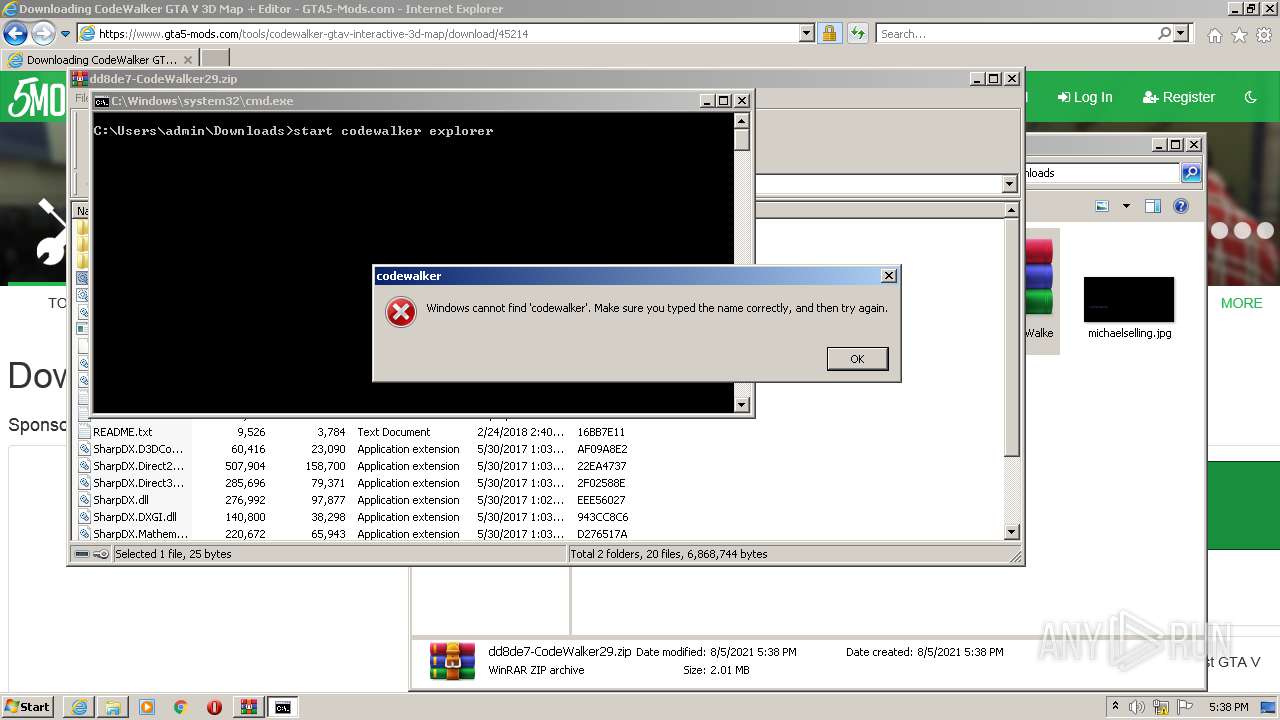Screen dimensions: 1280x720
Task: Expand the address bar autocomplete dropdown
Action: pyautogui.click(x=807, y=33)
